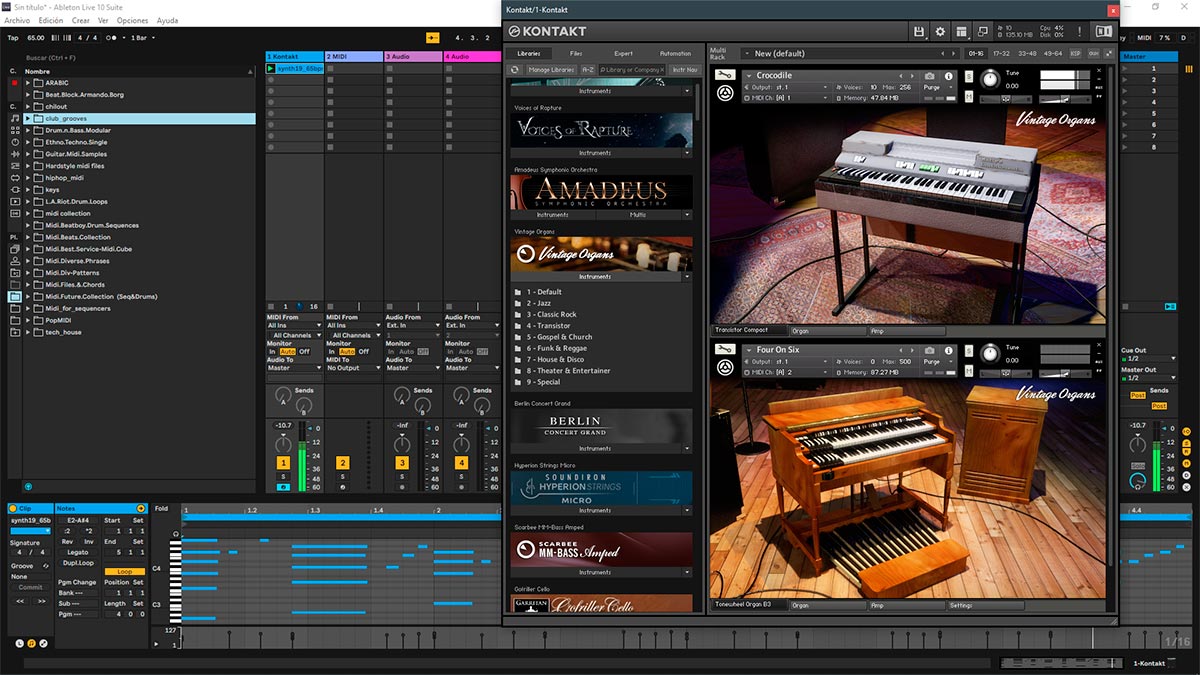Click the Ableton metronome circles icon
The image size is (1200, 675).
(x=111, y=37)
